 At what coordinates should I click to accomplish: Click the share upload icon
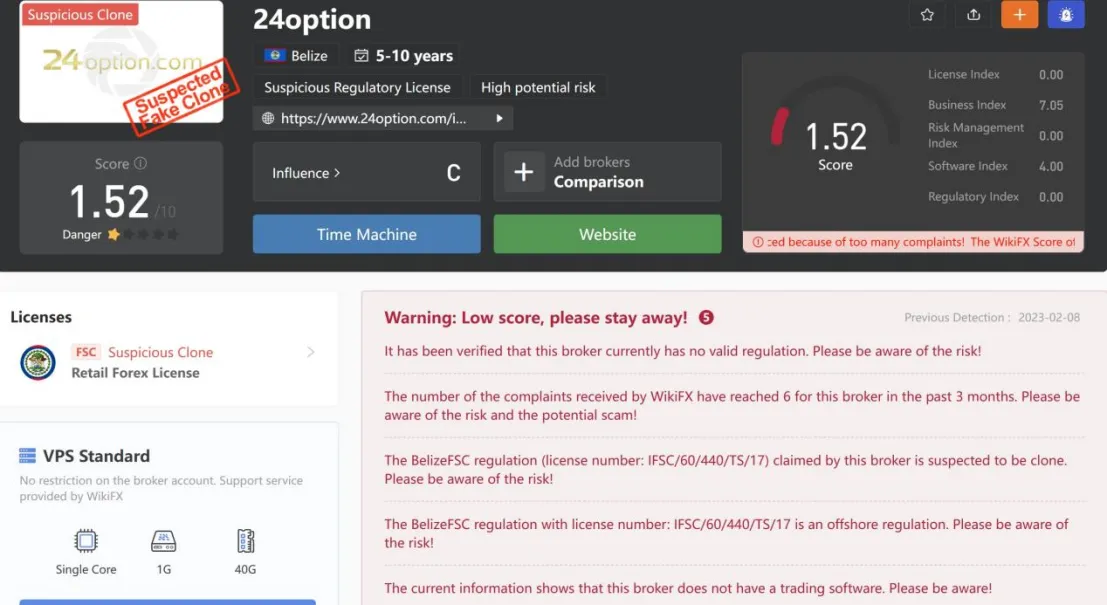pyautogui.click(x=974, y=15)
